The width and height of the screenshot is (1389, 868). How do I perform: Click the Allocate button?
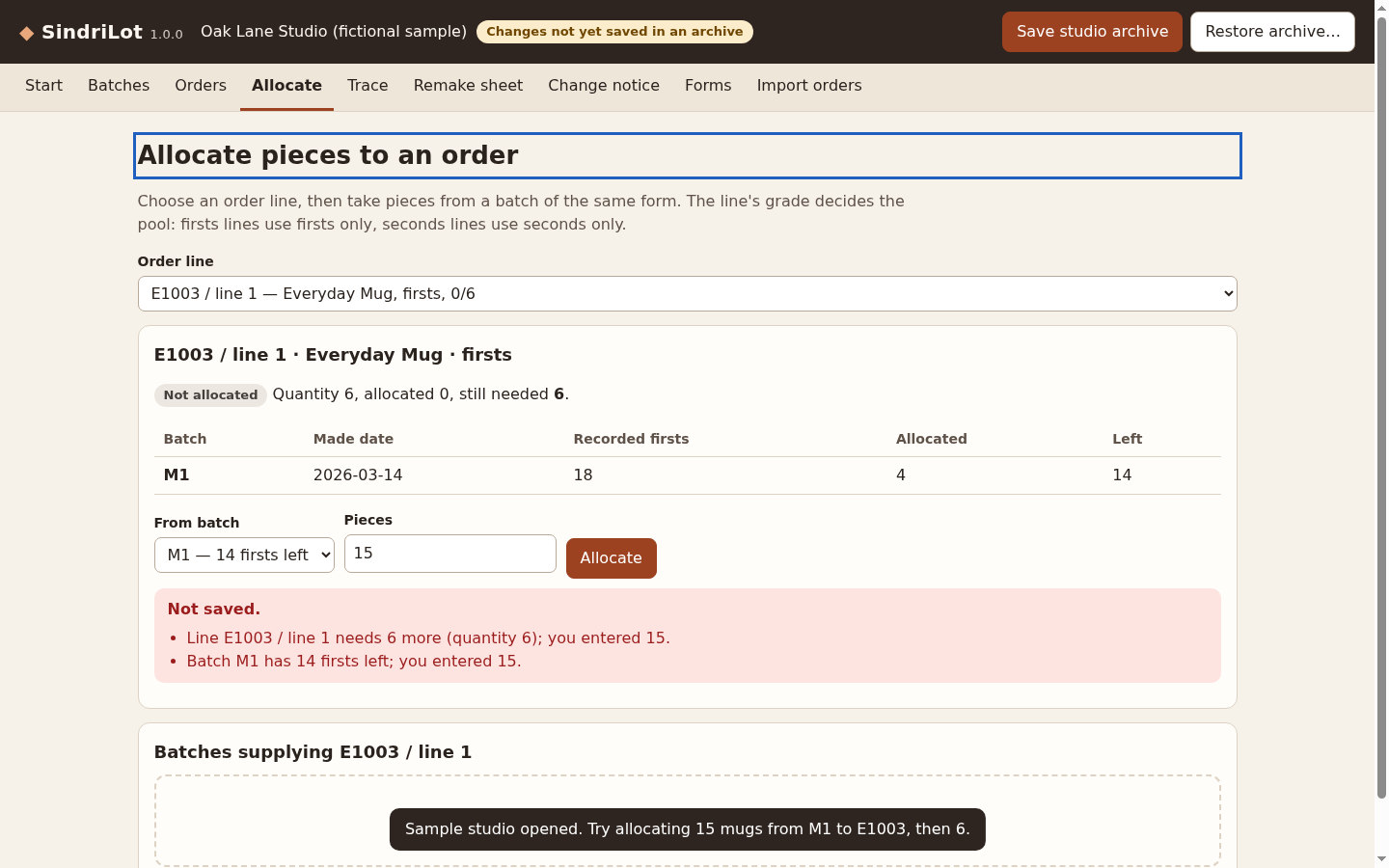[612, 558]
